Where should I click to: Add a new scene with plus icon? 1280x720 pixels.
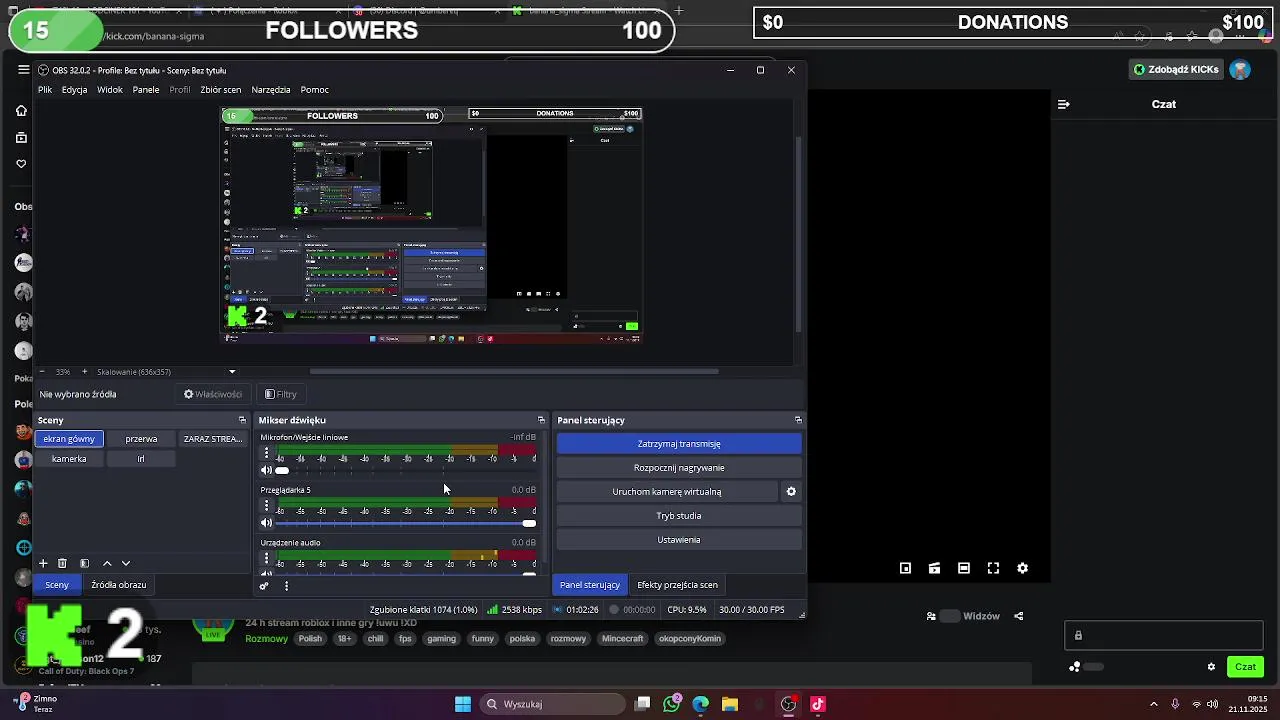pos(43,564)
